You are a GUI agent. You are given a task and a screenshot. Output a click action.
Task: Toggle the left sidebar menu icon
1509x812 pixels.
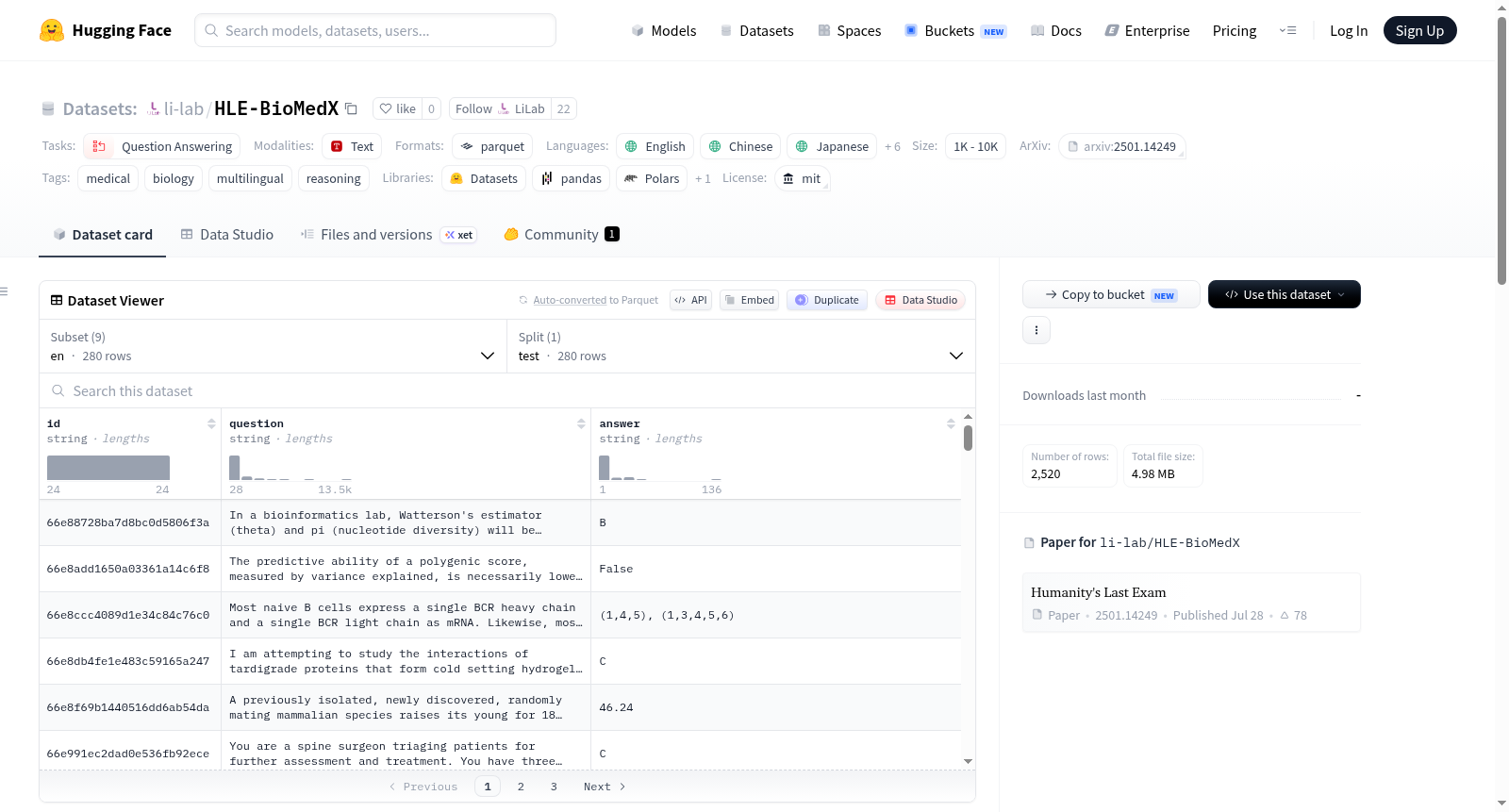4,291
